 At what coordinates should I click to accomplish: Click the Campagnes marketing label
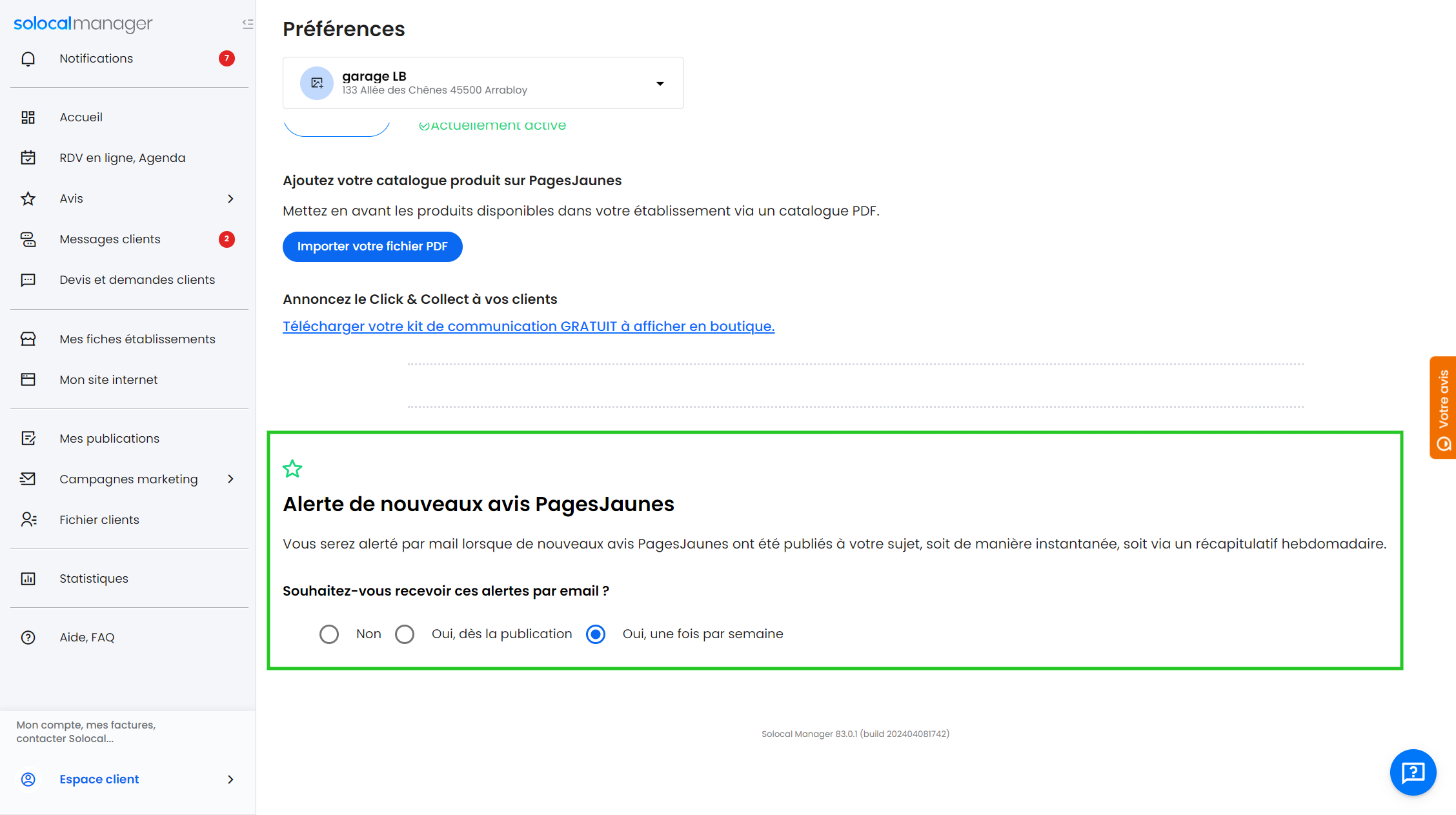coord(128,479)
